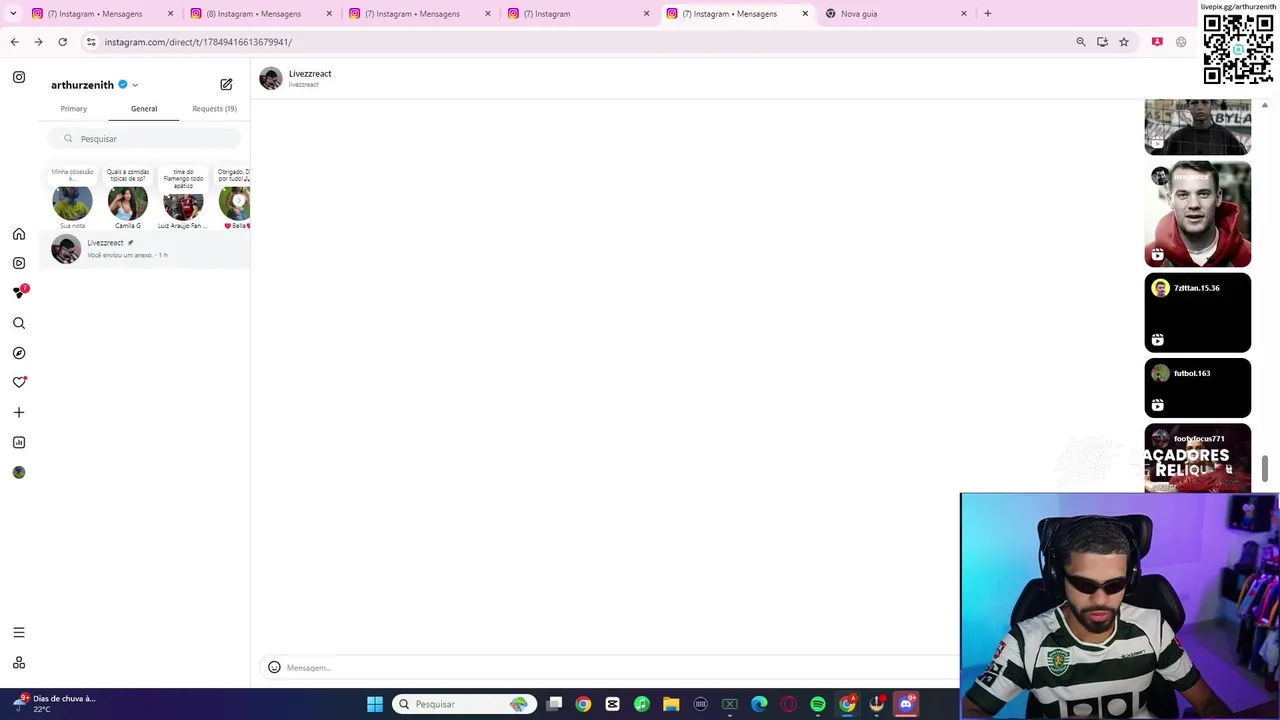
Task: Go forward in browser history
Action: pyautogui.click(x=38, y=42)
